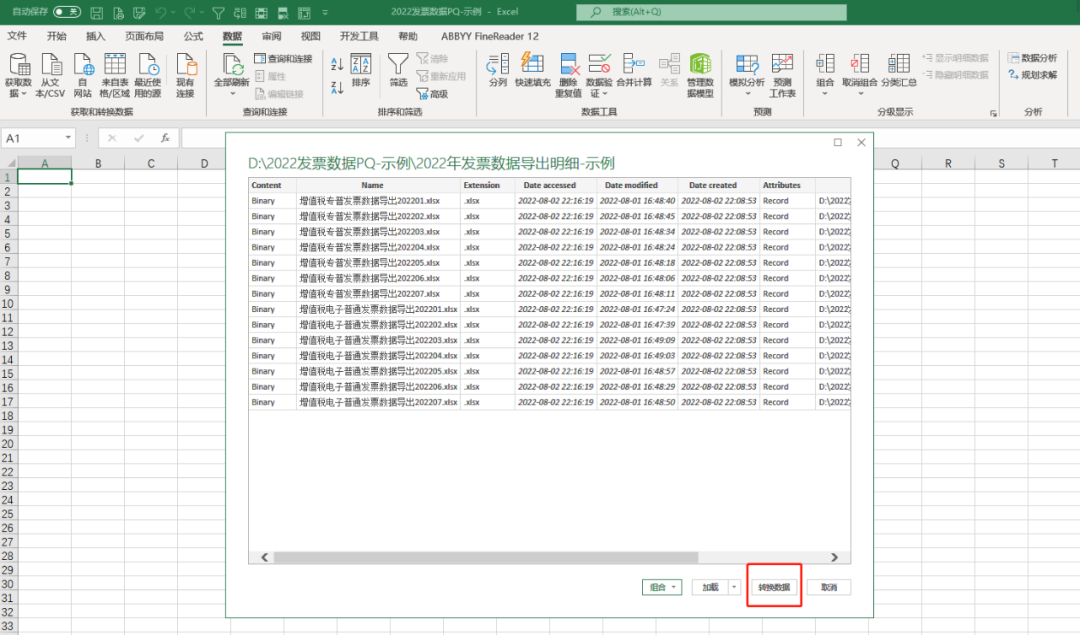Screen dimensions: 1080x635
Task: Click Text to Columns (分列) icon
Action: (497, 70)
